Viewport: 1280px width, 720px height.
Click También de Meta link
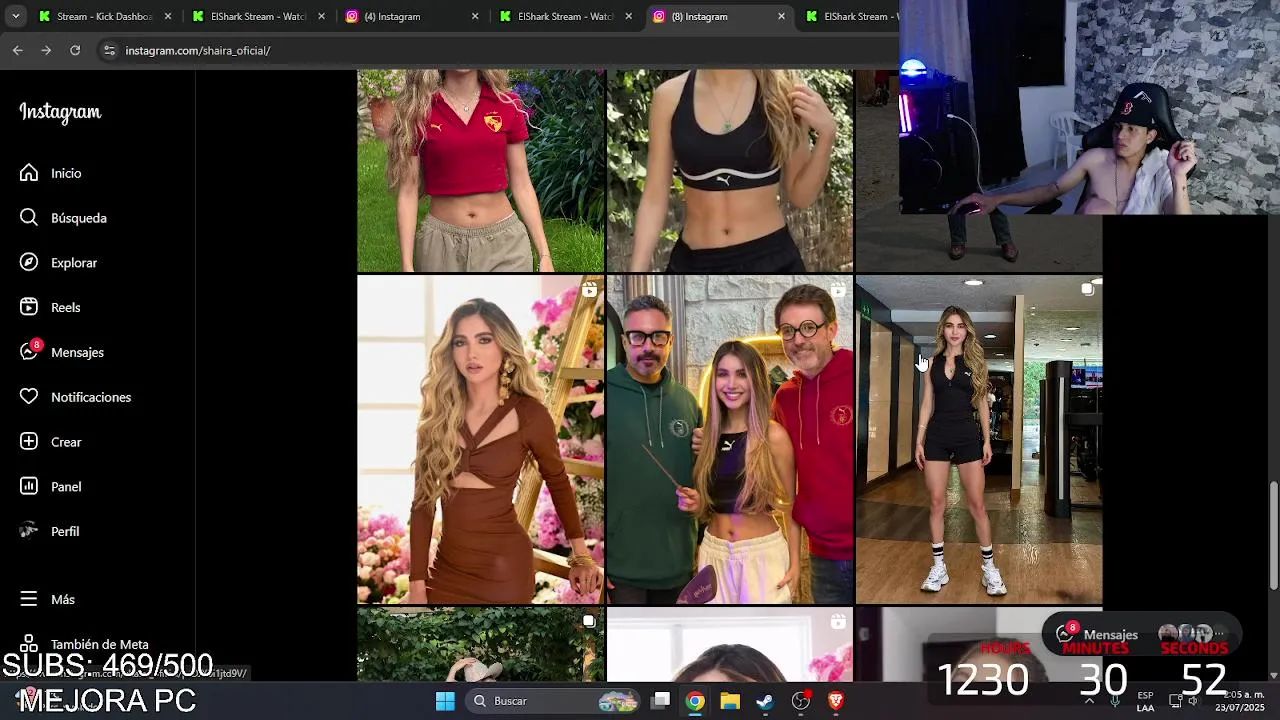(x=99, y=645)
